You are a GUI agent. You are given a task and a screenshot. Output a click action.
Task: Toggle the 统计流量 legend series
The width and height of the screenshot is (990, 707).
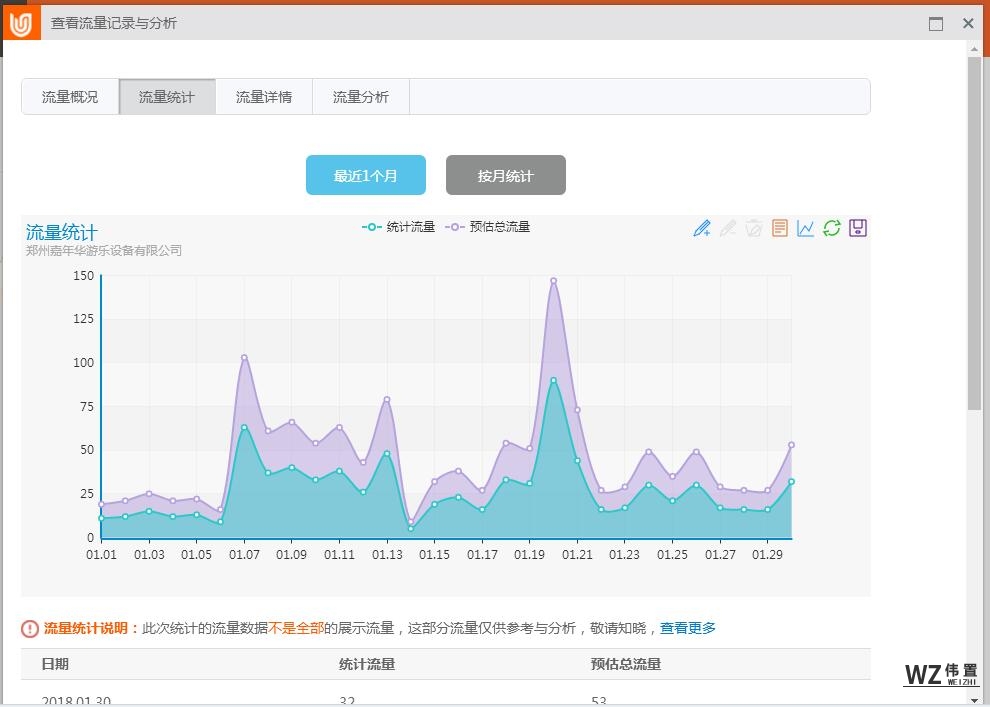(x=399, y=227)
